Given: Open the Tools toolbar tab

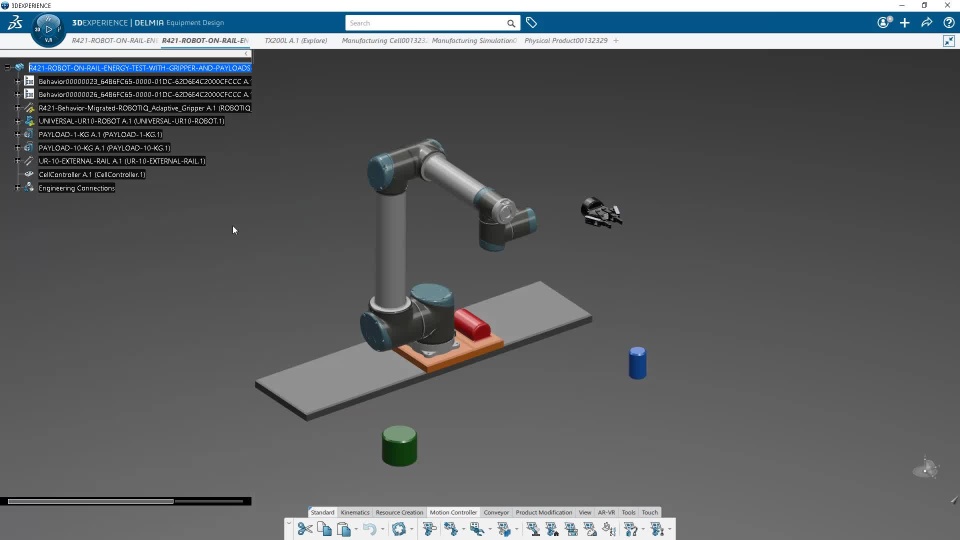Looking at the screenshot, I should click(x=628, y=512).
